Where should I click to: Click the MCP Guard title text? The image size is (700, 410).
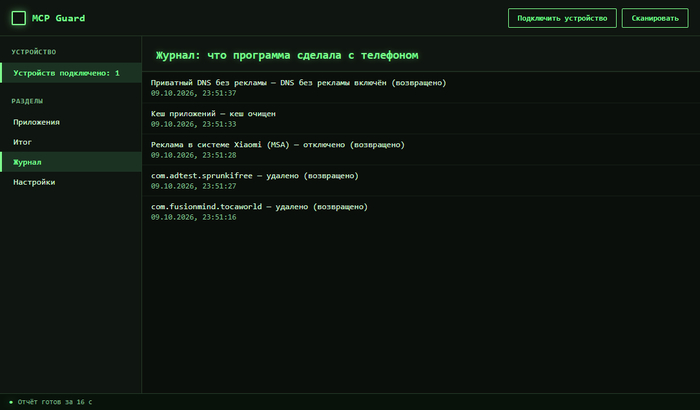click(x=58, y=18)
